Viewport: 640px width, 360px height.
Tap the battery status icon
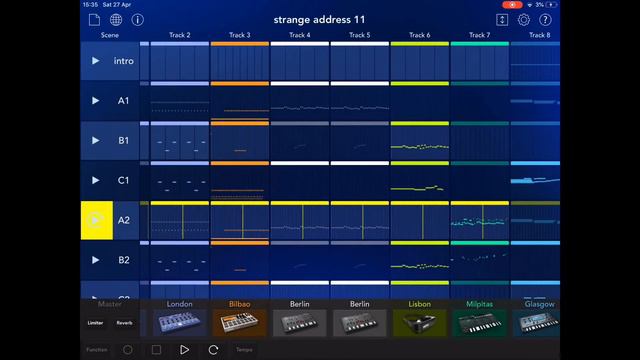pos(551,5)
